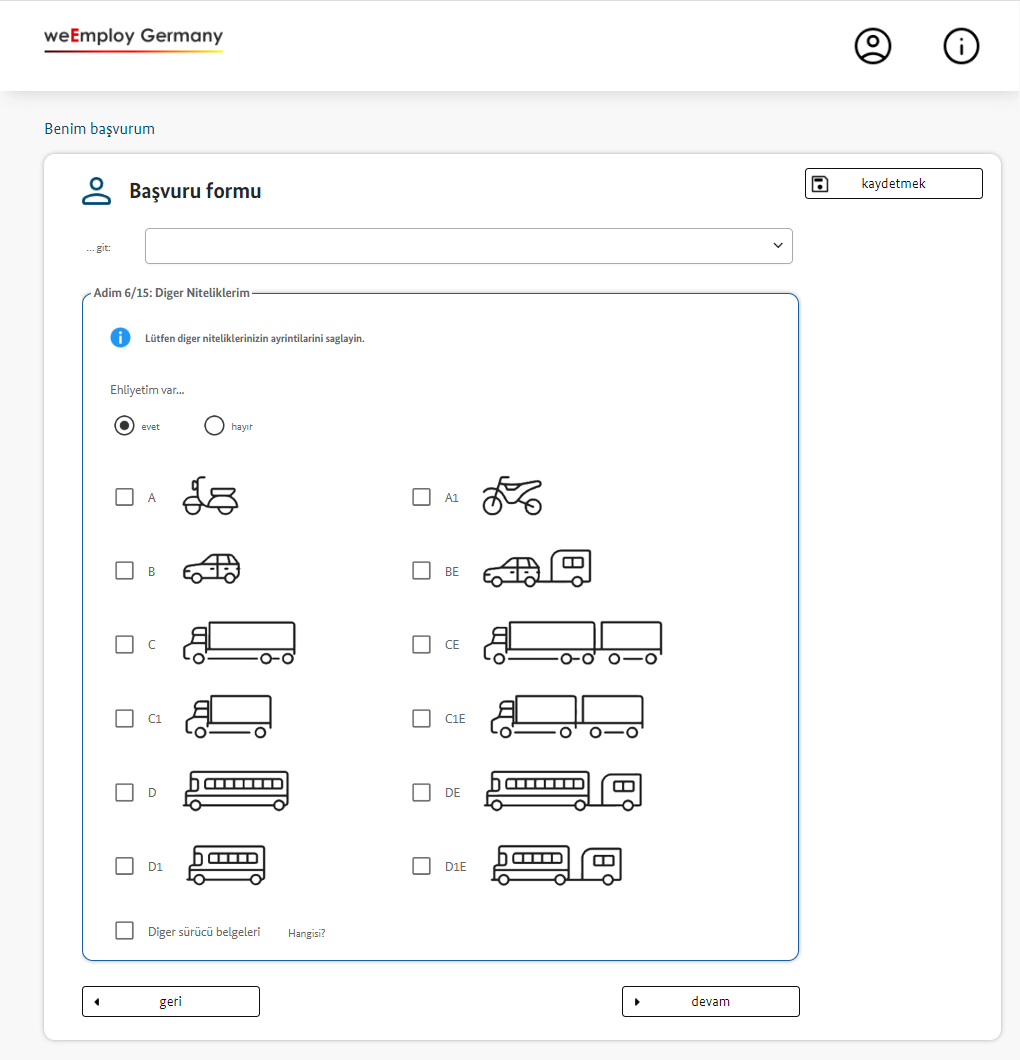Click the person icon next to Başvuru formu

(97, 191)
